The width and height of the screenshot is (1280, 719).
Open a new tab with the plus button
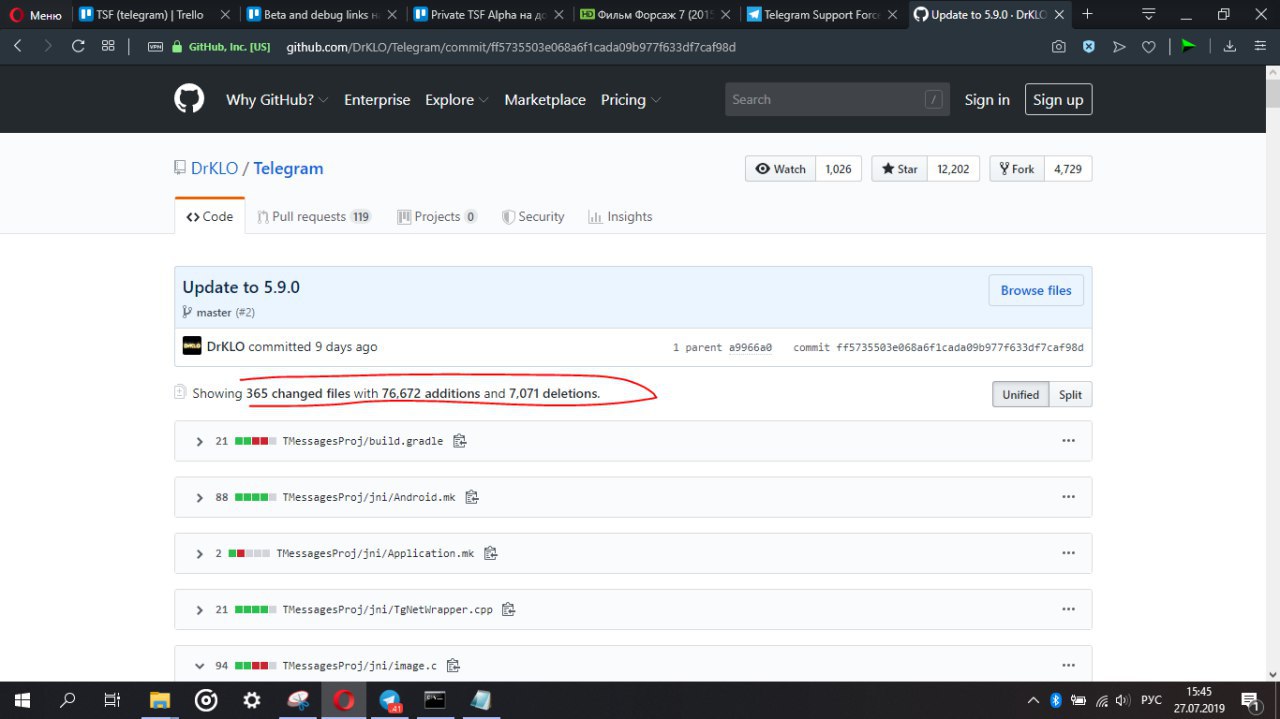click(1087, 14)
